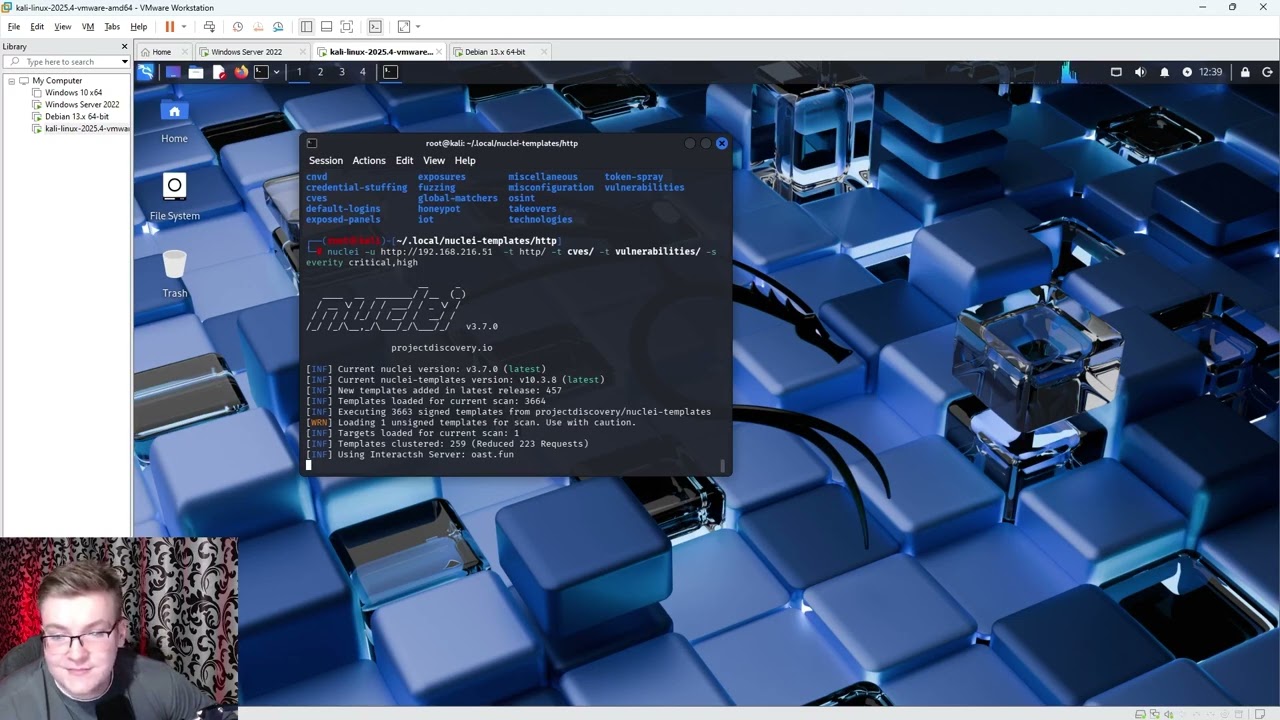Open notifications bell icon in Kali

(x=1164, y=72)
